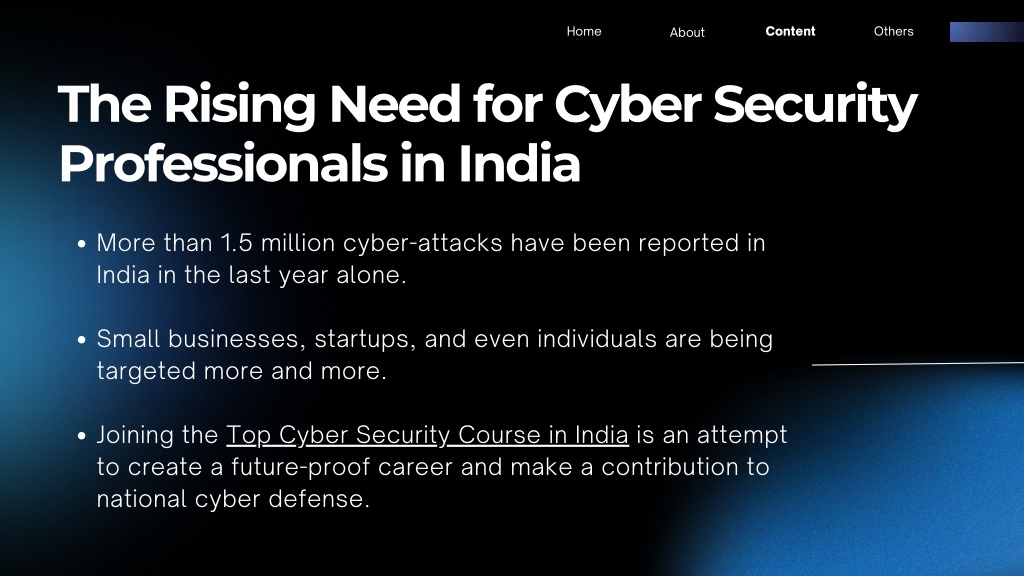Select the bold Content tab
This screenshot has width=1024, height=576.
[x=790, y=31]
